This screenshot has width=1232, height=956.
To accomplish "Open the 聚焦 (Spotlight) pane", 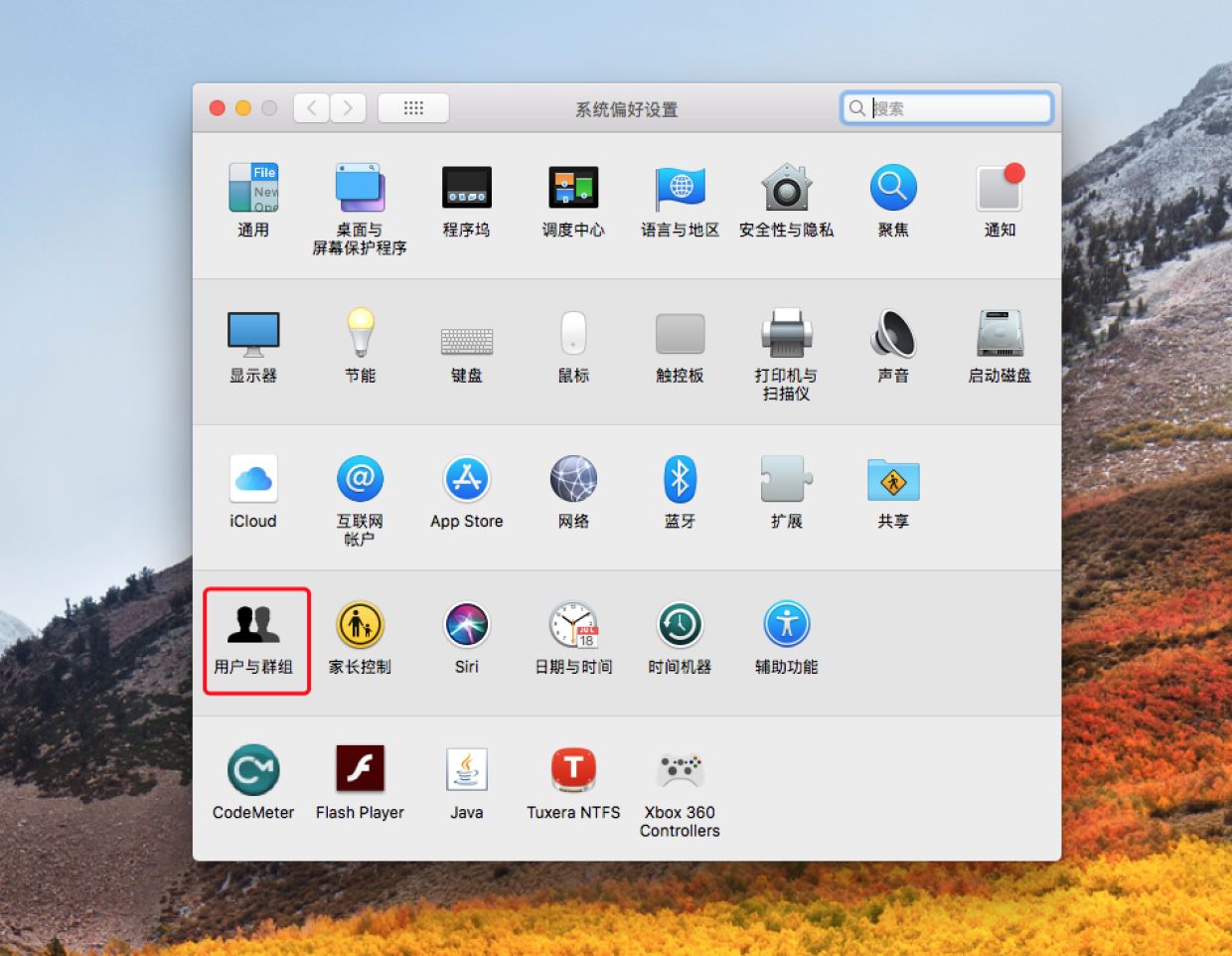I will click(893, 200).
